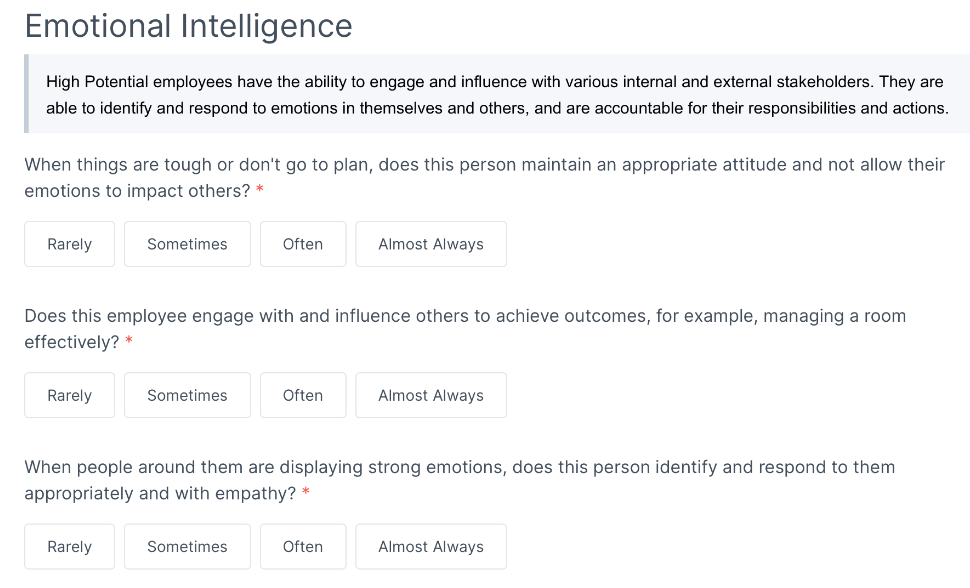Image resolution: width=970 pixels, height=588 pixels.
Task: Select "Rarely" for the tough situations question
Action: pyautogui.click(x=69, y=243)
